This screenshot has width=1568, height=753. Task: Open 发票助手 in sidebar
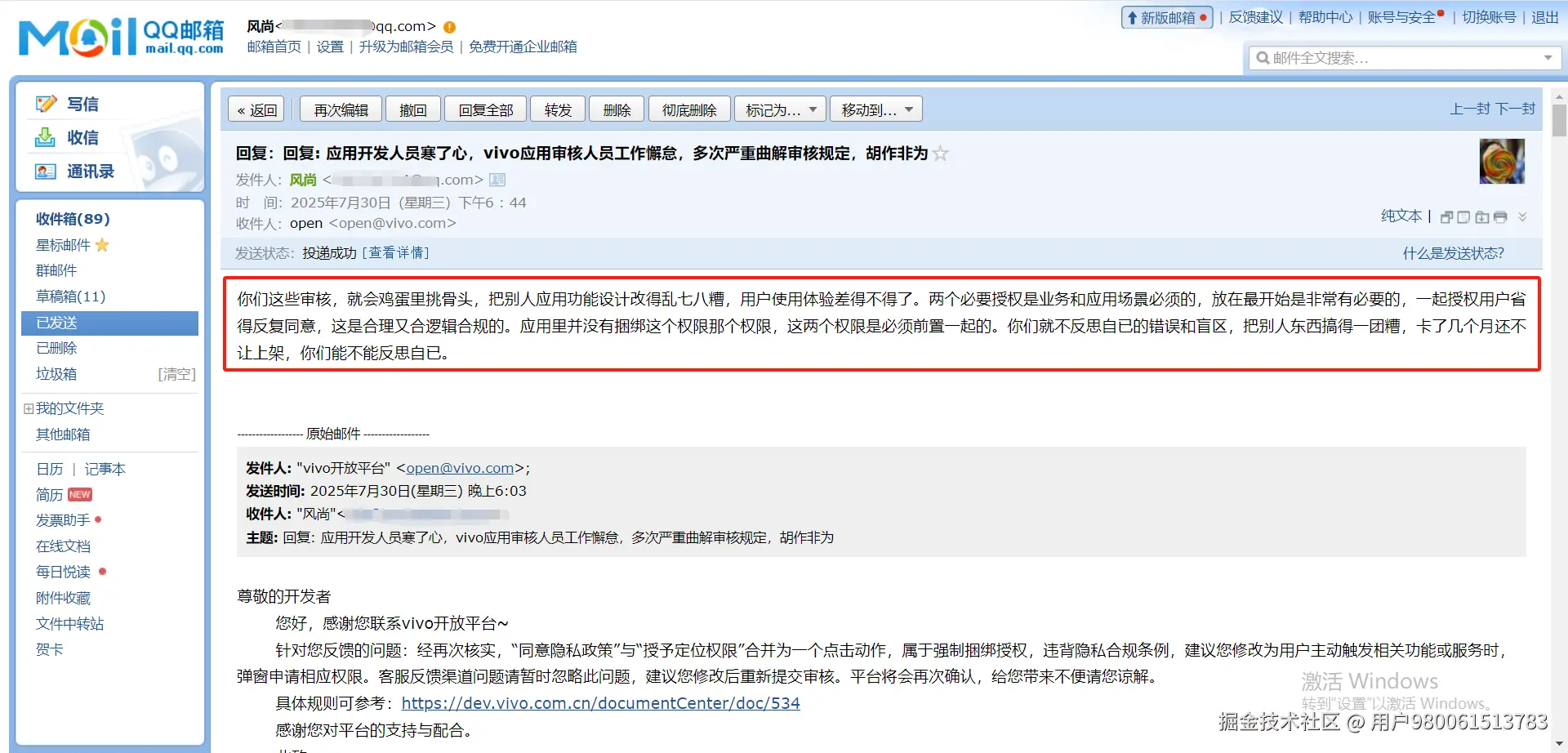63,520
